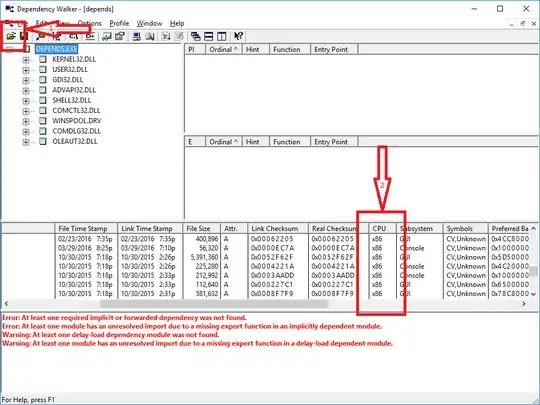The width and height of the screenshot is (540, 405).
Task: Open the Help menu
Action: pos(177,23)
